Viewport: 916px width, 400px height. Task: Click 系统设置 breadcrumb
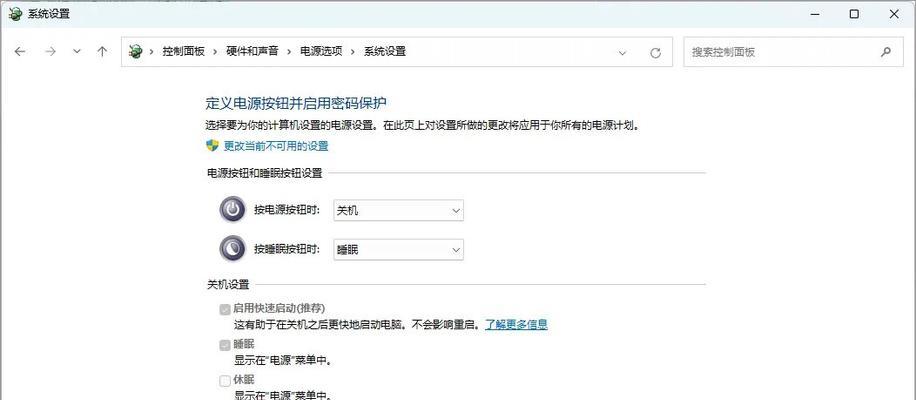pyautogui.click(x=384, y=51)
